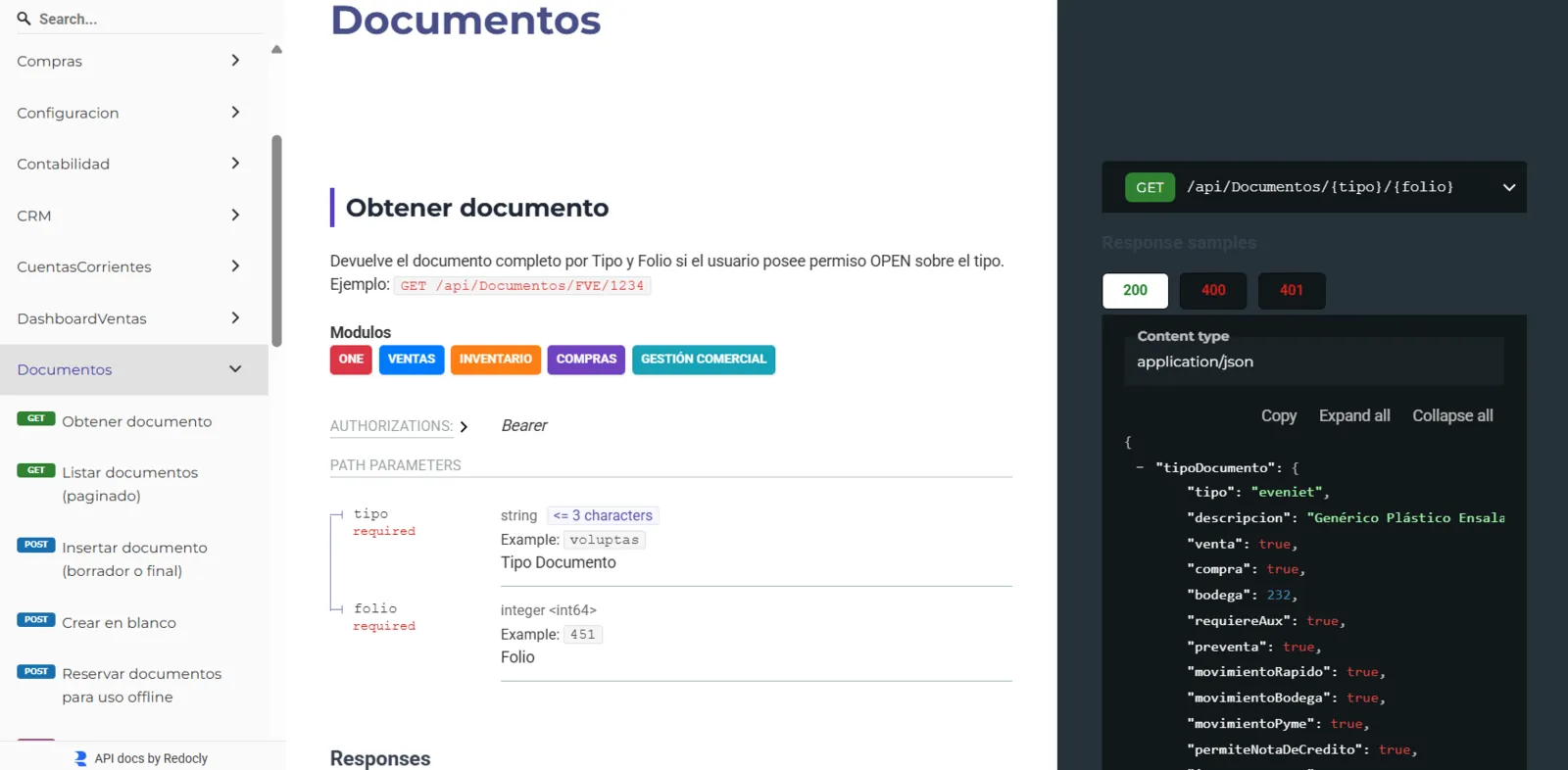Click GET badge beside Obtener documento
The height and width of the screenshot is (770, 1568).
click(x=36, y=419)
